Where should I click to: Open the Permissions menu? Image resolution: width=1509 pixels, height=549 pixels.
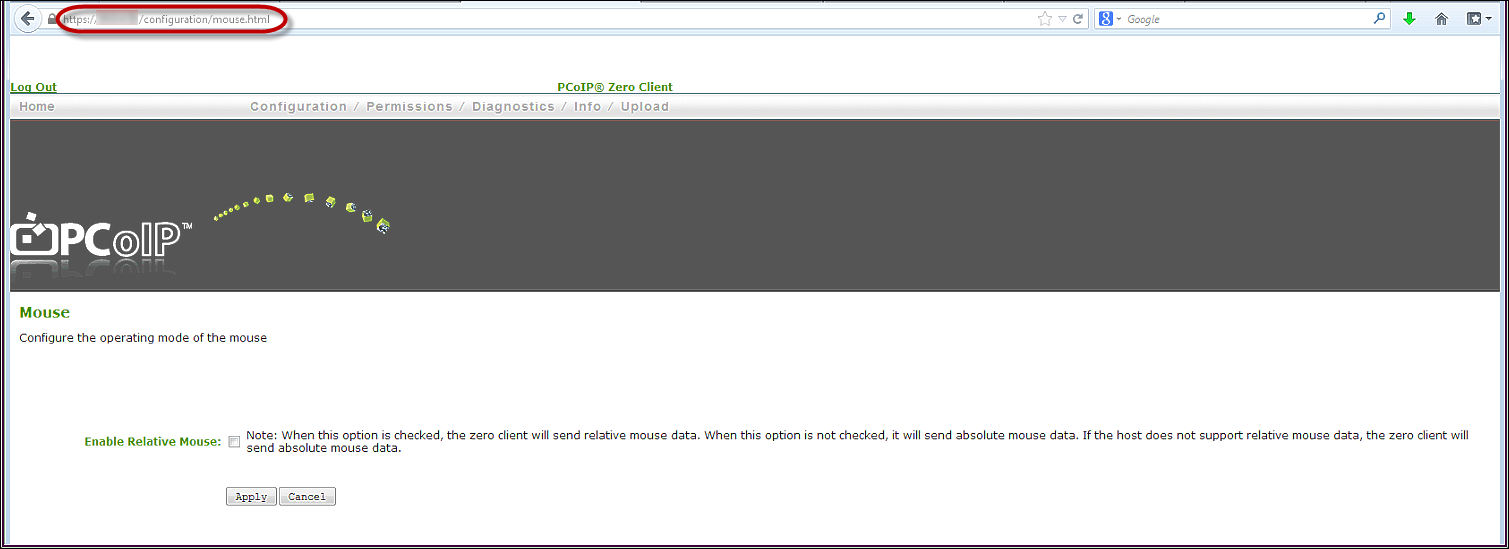click(409, 106)
